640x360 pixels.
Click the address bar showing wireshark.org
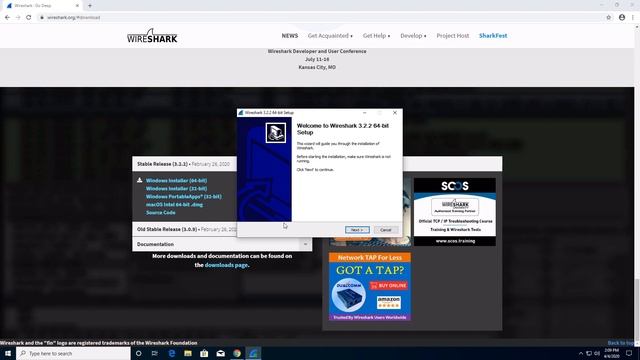coord(318,17)
